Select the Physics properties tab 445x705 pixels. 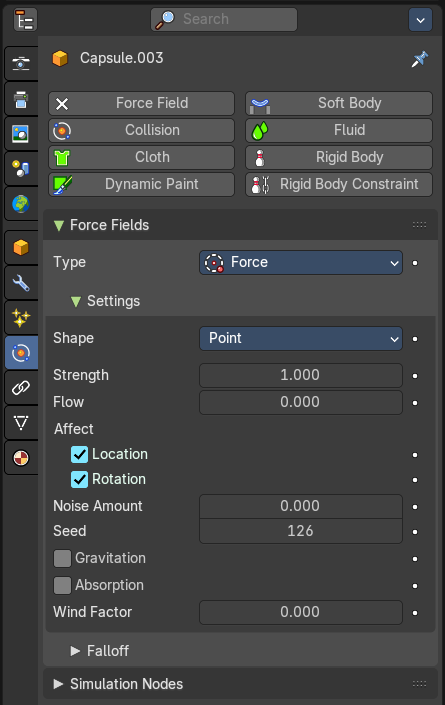(x=21, y=353)
